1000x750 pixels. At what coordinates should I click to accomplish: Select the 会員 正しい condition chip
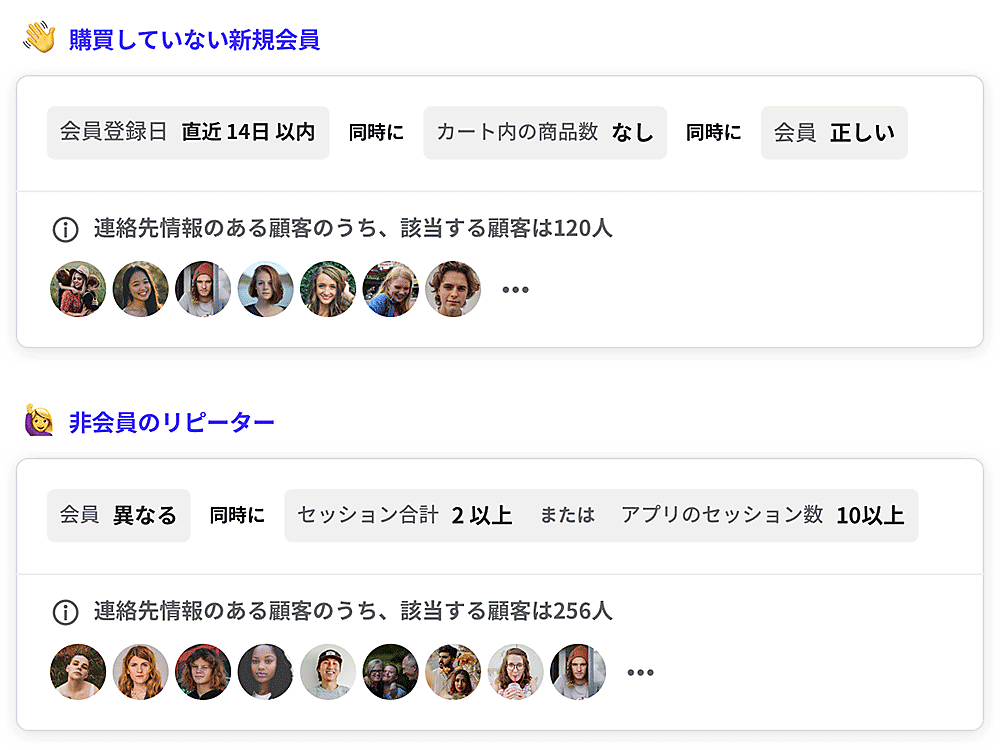(x=834, y=132)
